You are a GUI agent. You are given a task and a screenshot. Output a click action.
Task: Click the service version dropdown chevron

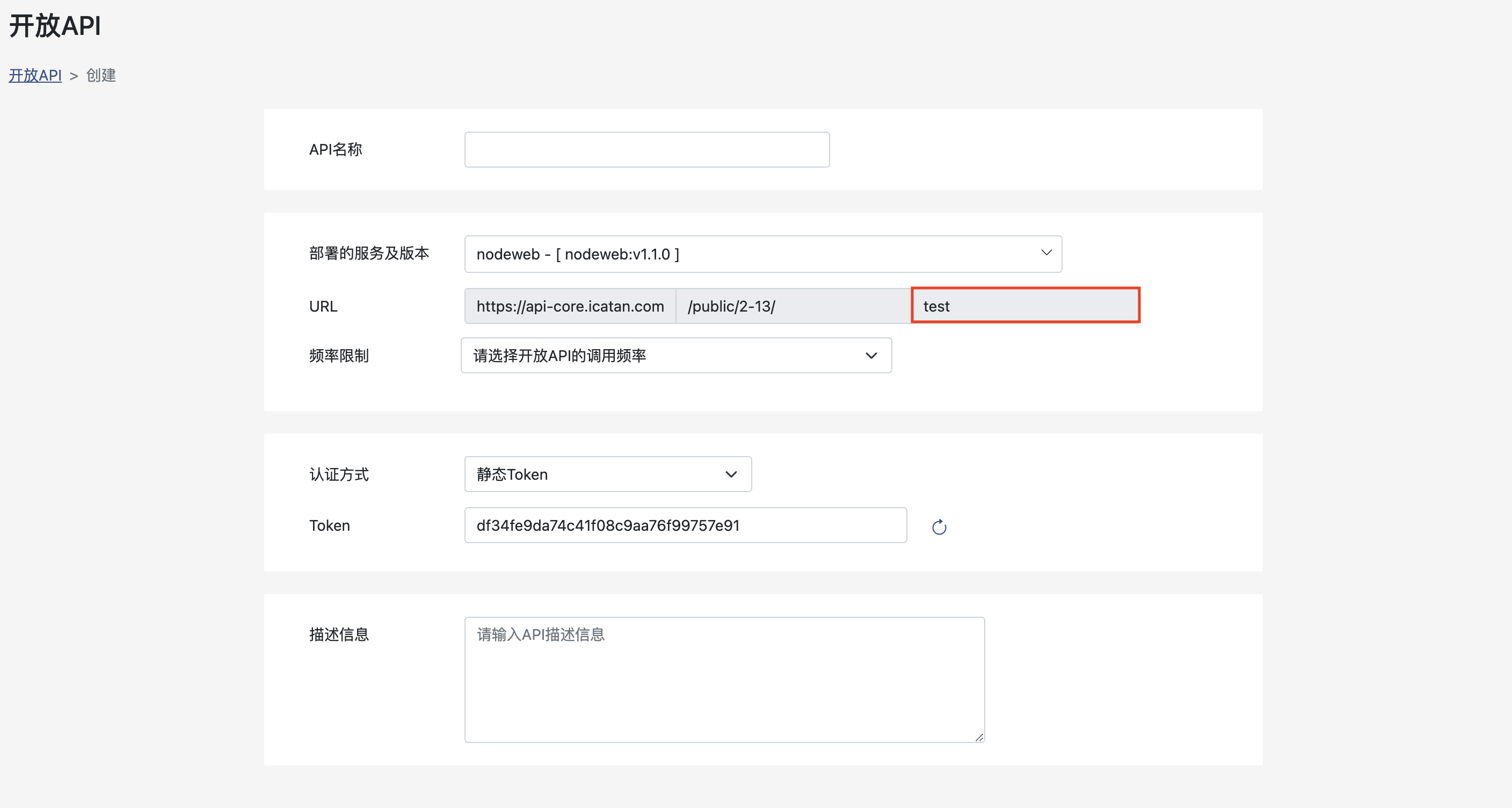1046,253
